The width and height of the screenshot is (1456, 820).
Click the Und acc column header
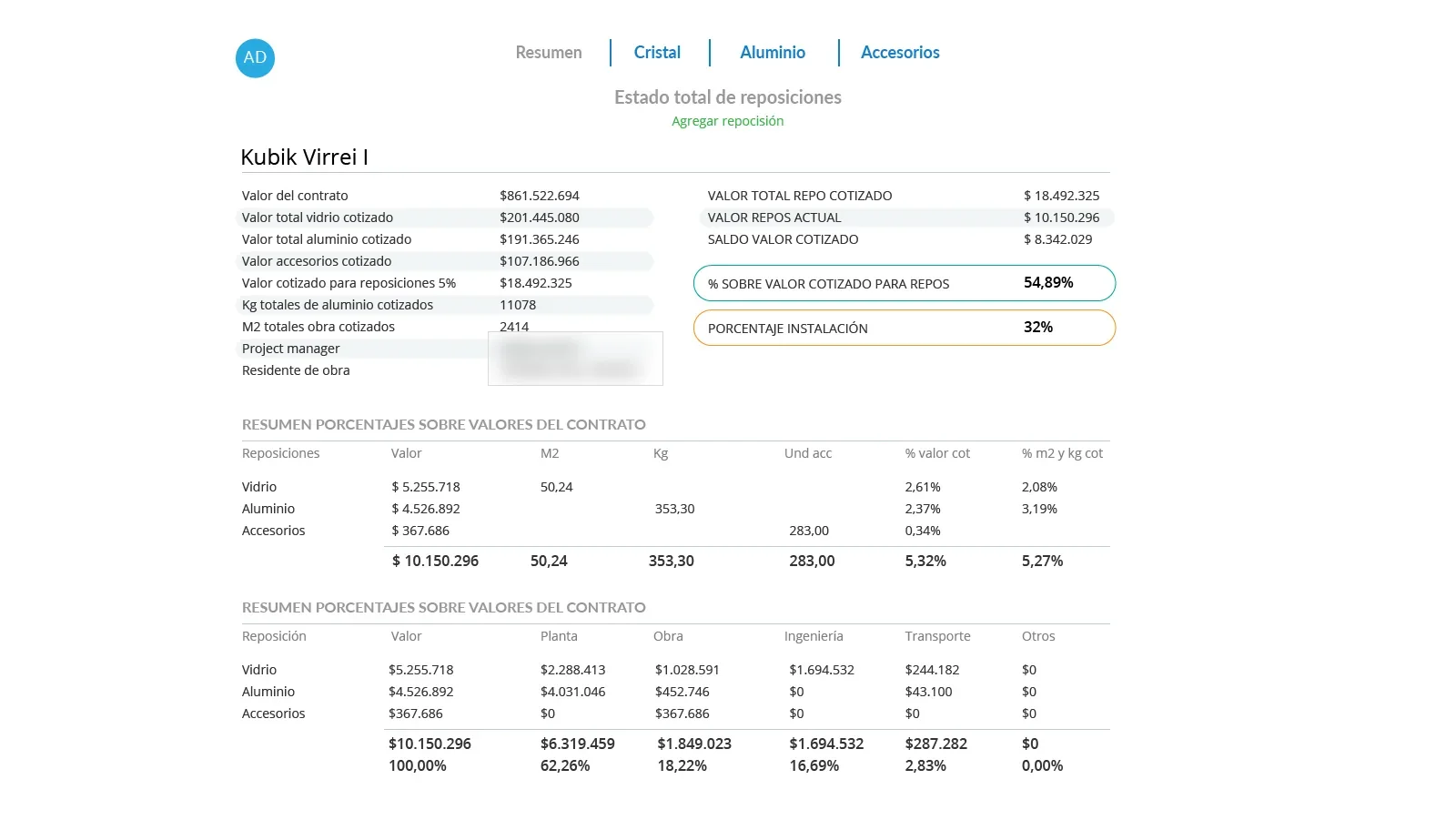click(808, 453)
